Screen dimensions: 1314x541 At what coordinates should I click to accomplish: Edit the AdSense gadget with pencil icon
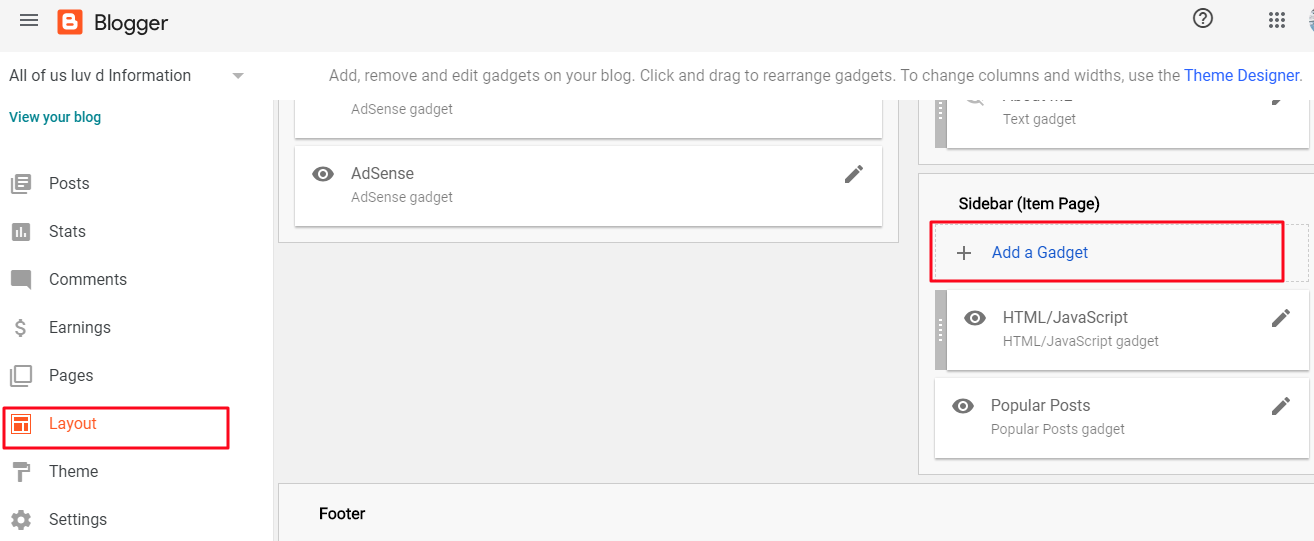coord(854,174)
